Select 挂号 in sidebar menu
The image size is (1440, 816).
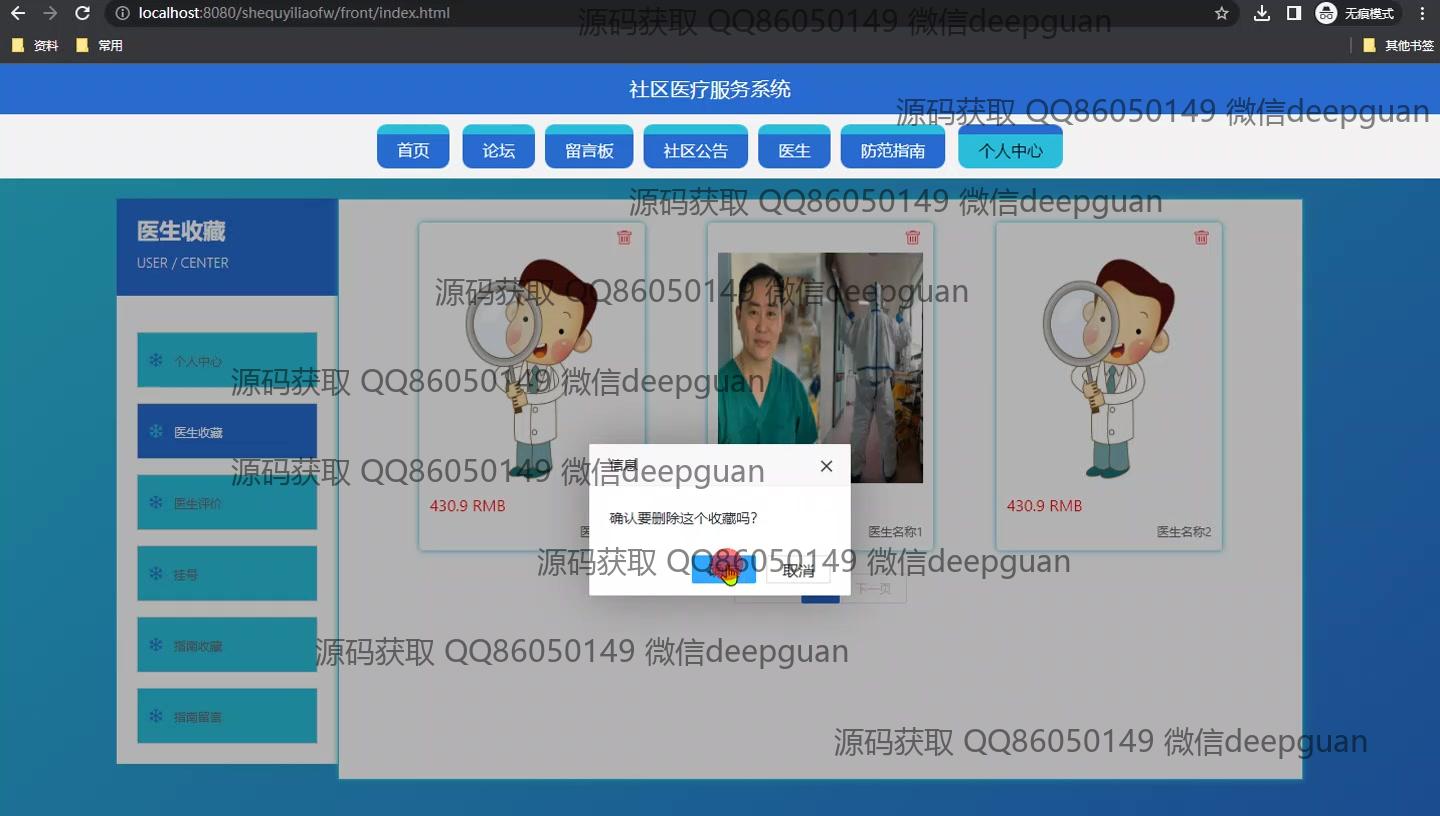point(227,574)
